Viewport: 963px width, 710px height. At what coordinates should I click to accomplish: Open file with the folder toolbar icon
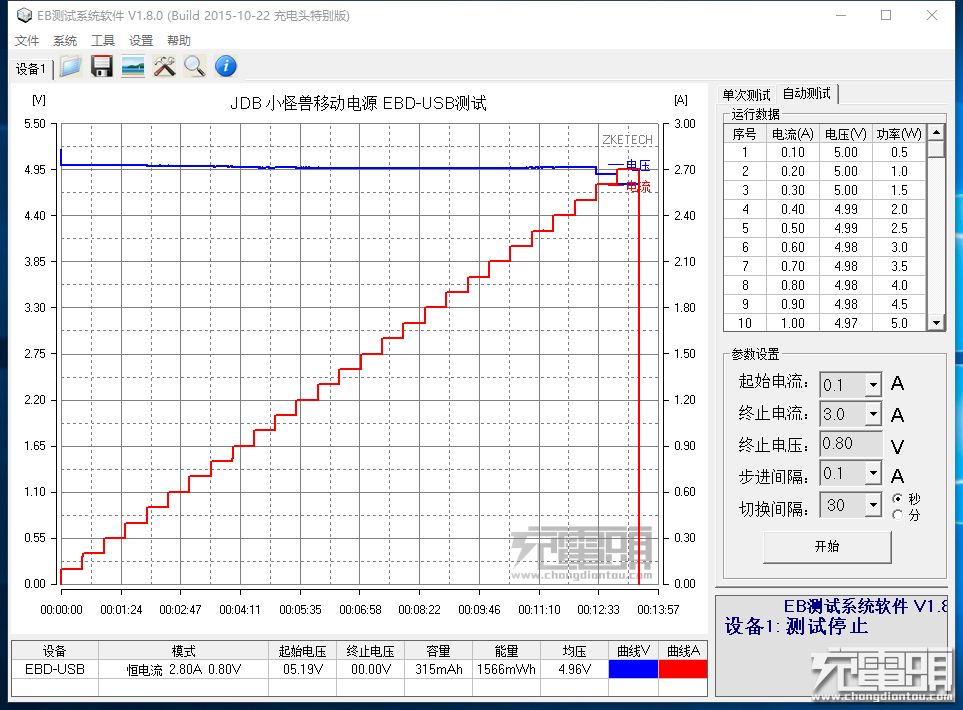[70, 66]
